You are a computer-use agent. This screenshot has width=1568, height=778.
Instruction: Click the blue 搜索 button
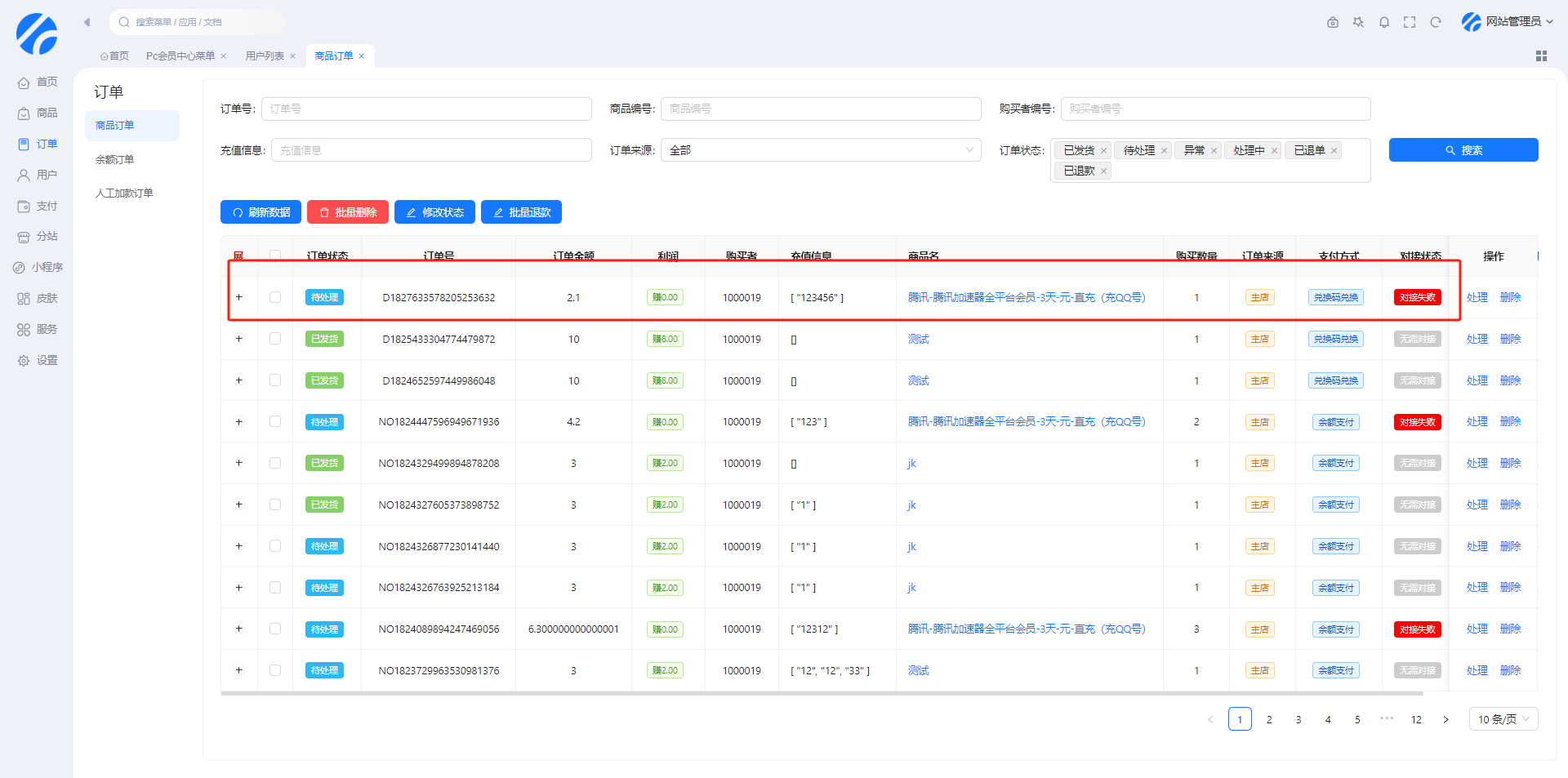[1463, 150]
